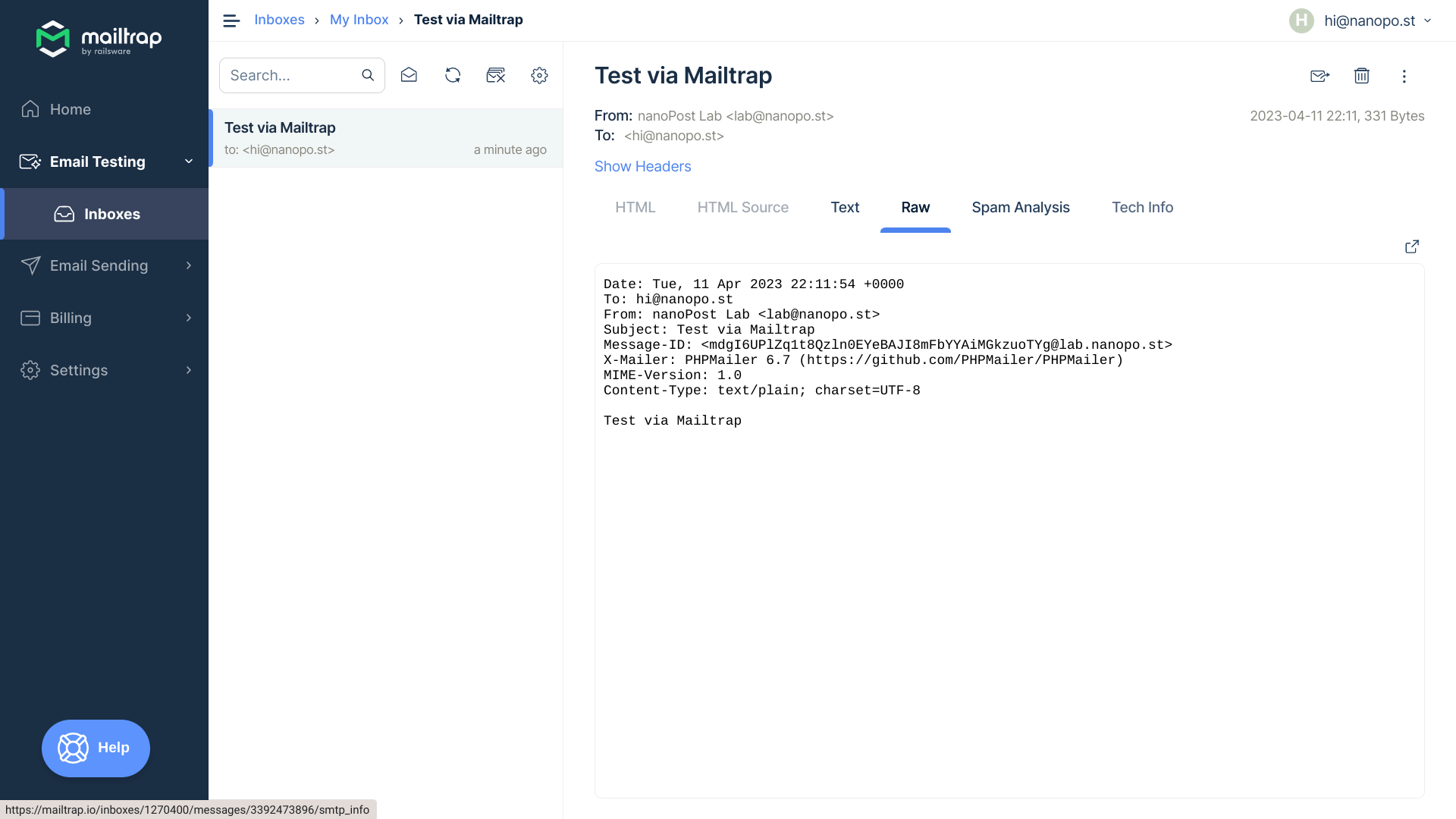Viewport: 1456px width, 819px height.
Task: Click the Mailtrap logo
Action: [x=99, y=39]
